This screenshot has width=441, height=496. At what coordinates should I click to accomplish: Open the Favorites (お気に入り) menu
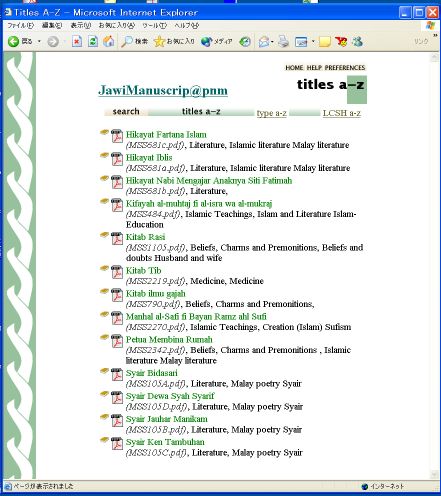click(x=117, y=25)
